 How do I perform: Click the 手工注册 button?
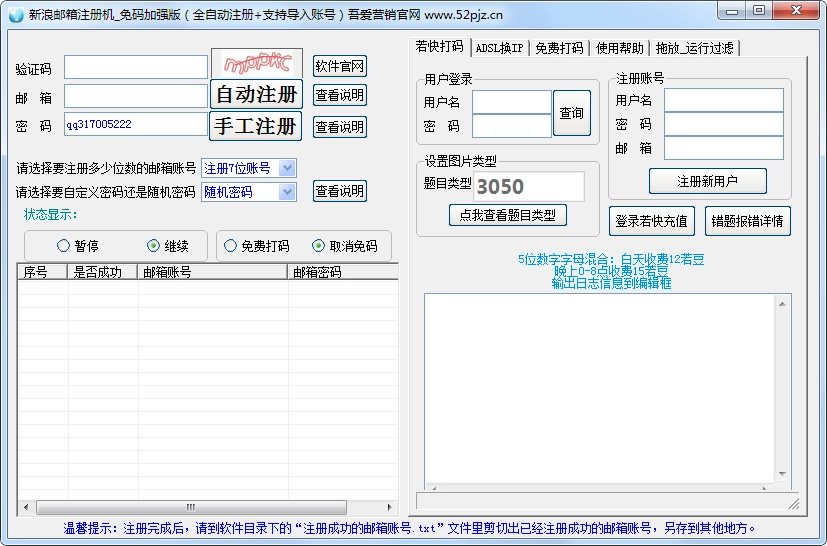pyautogui.click(x=255, y=126)
